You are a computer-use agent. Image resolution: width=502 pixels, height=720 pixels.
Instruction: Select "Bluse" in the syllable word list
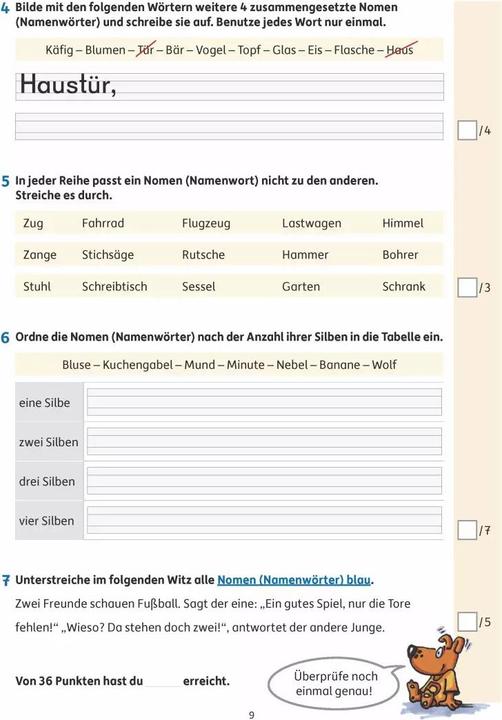[x=77, y=365]
